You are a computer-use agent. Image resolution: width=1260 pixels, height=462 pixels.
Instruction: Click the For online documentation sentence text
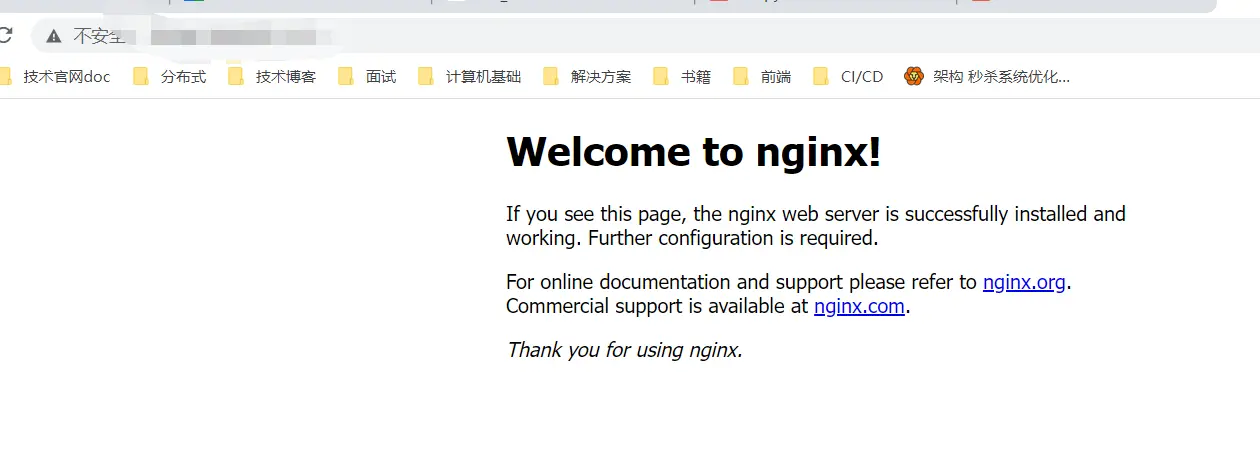click(740, 282)
